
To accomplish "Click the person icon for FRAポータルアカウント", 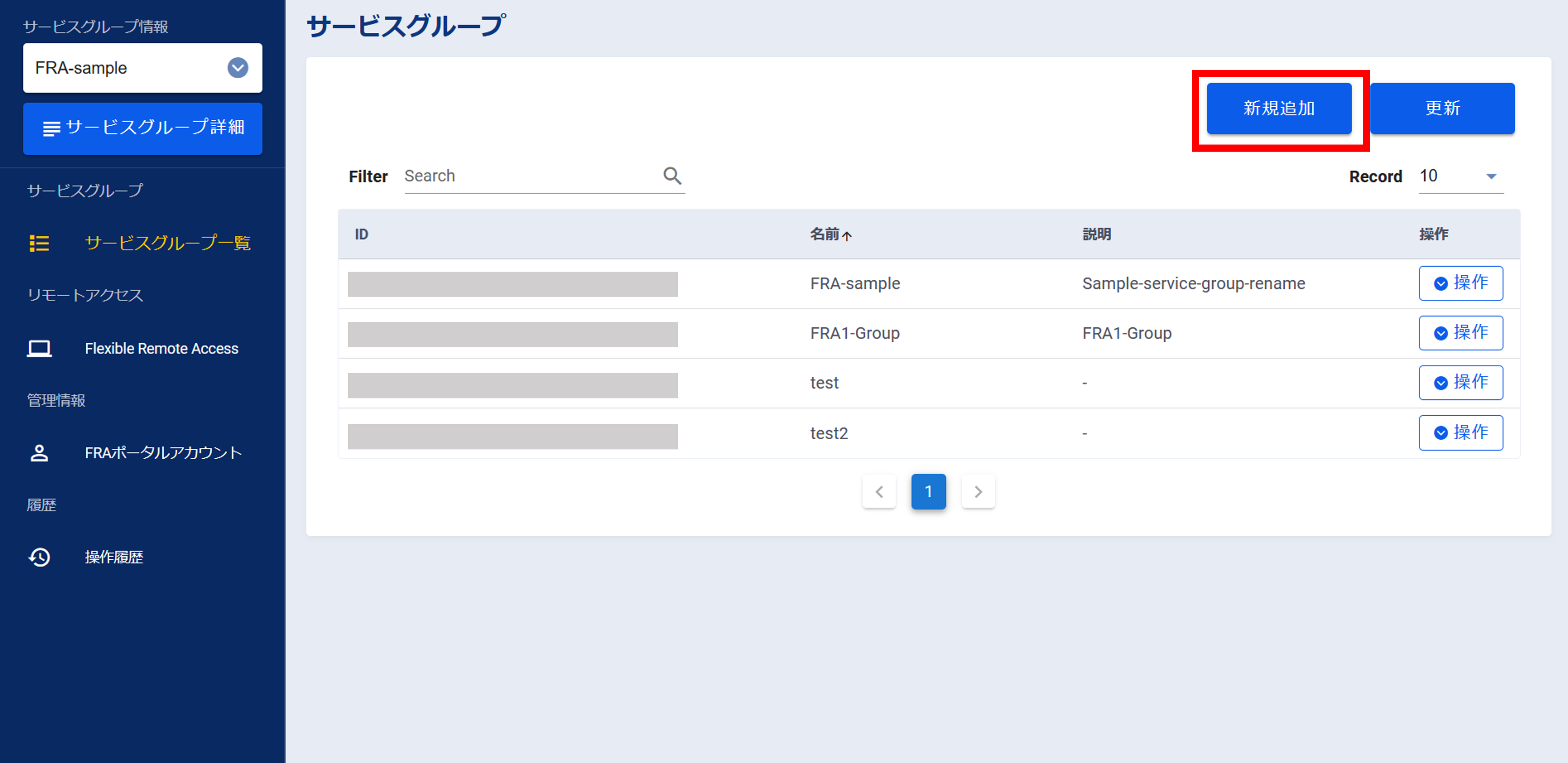I will coord(40,452).
